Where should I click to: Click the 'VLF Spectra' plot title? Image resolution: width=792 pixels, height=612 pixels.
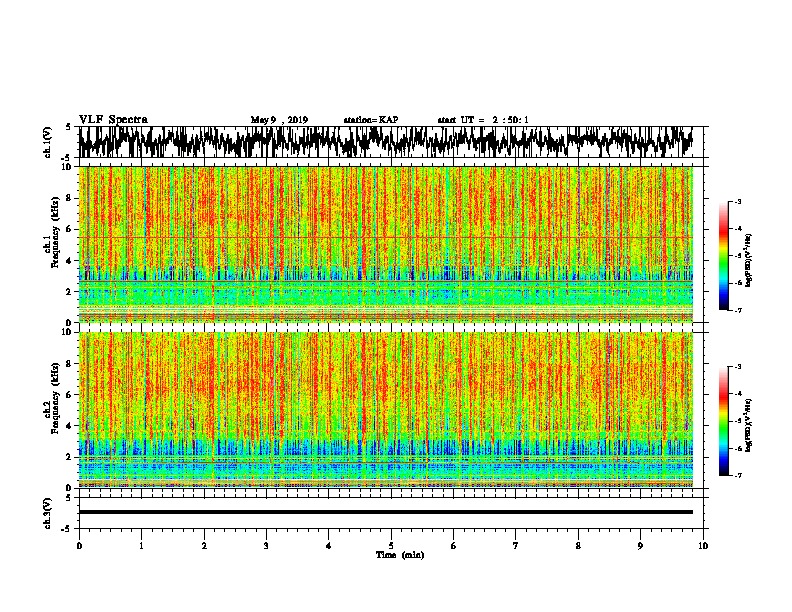point(113,120)
